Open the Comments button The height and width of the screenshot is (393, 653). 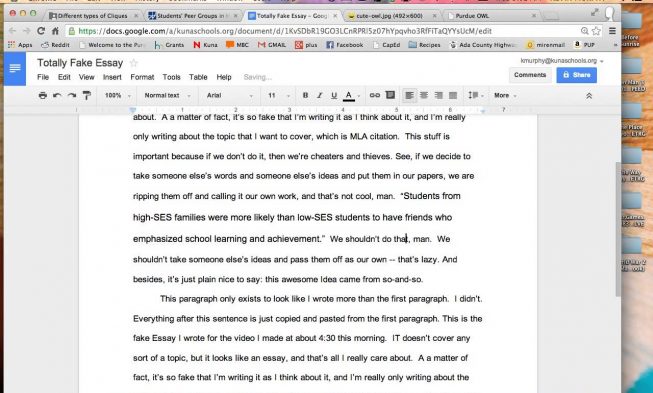point(530,75)
